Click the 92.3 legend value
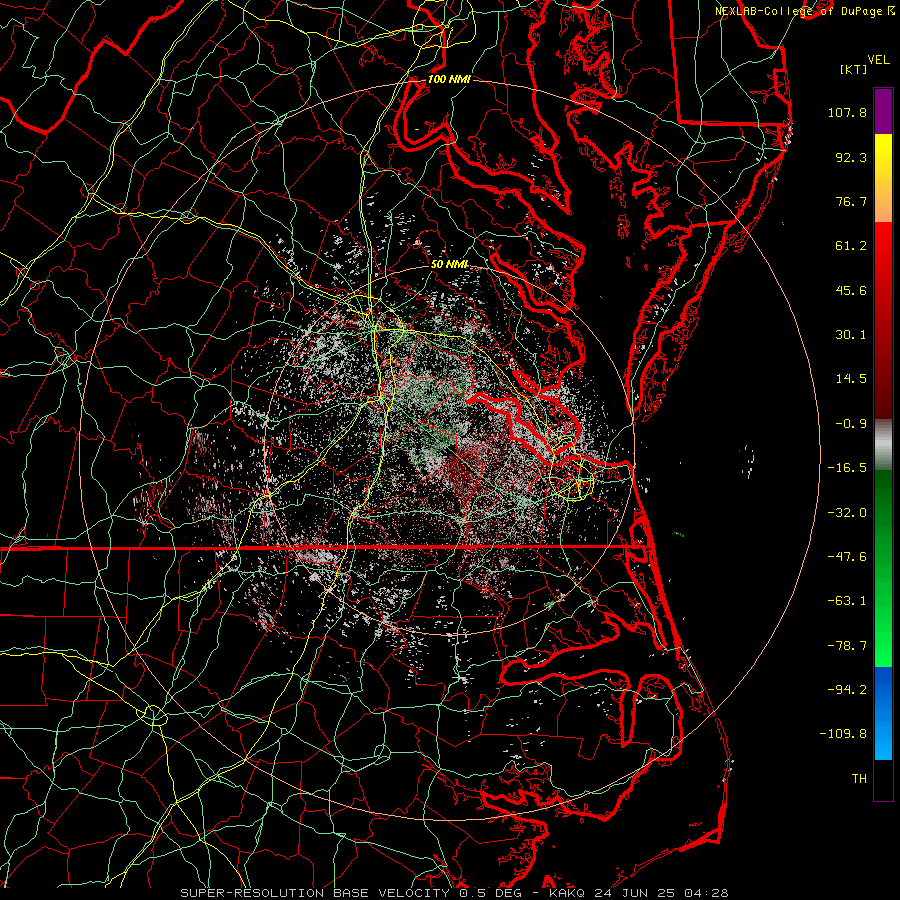 tap(851, 157)
